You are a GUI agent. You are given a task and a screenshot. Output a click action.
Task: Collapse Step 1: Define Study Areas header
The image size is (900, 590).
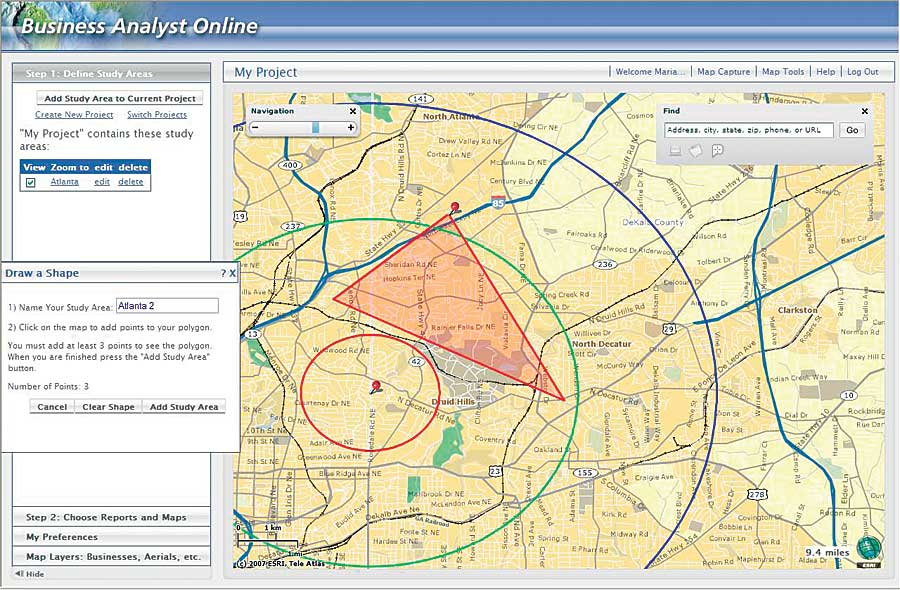point(111,73)
